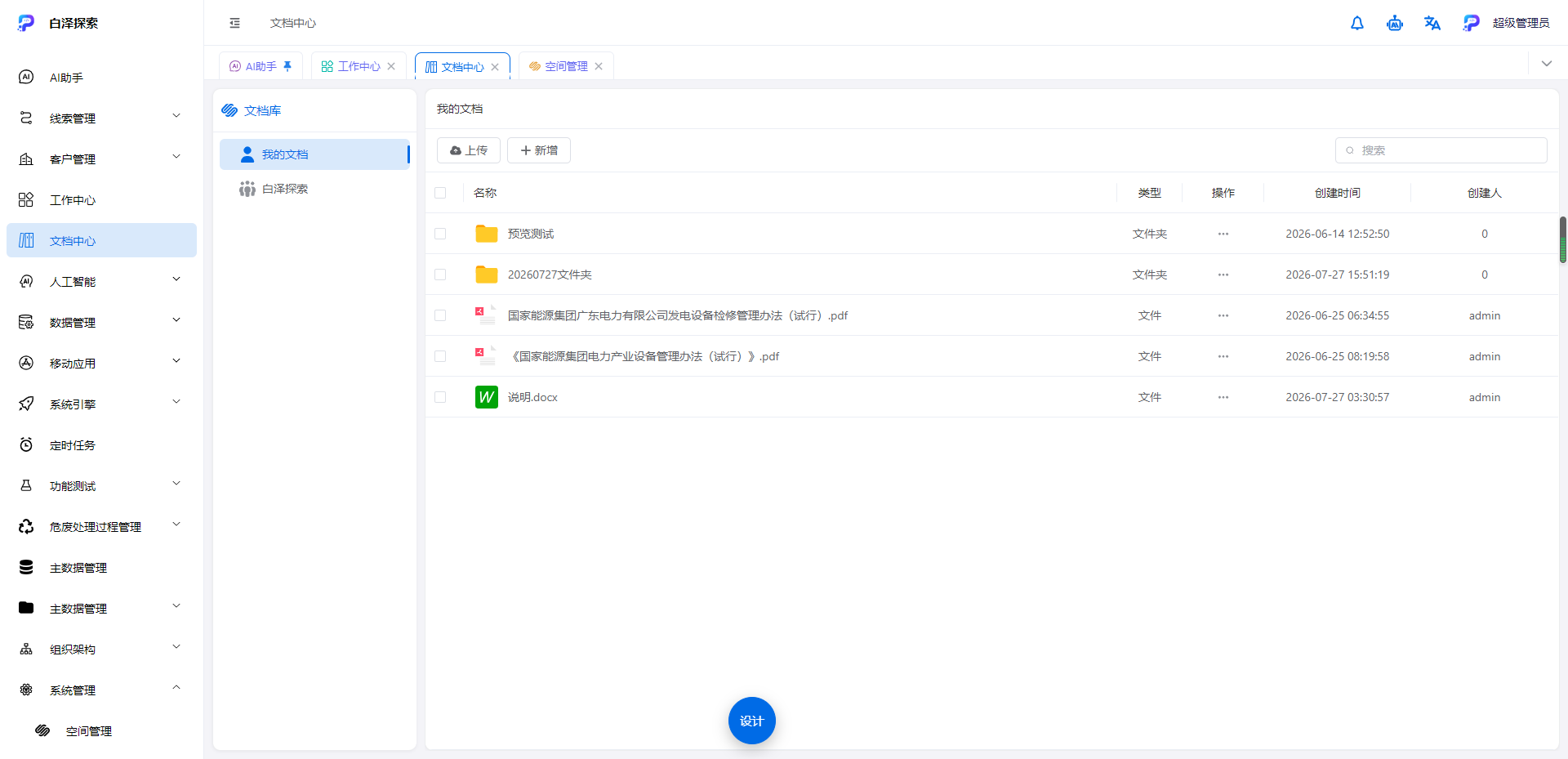Screen dimensions: 1568x759
Task: Open the 20260727文件夹 folder icon
Action: tap(487, 275)
